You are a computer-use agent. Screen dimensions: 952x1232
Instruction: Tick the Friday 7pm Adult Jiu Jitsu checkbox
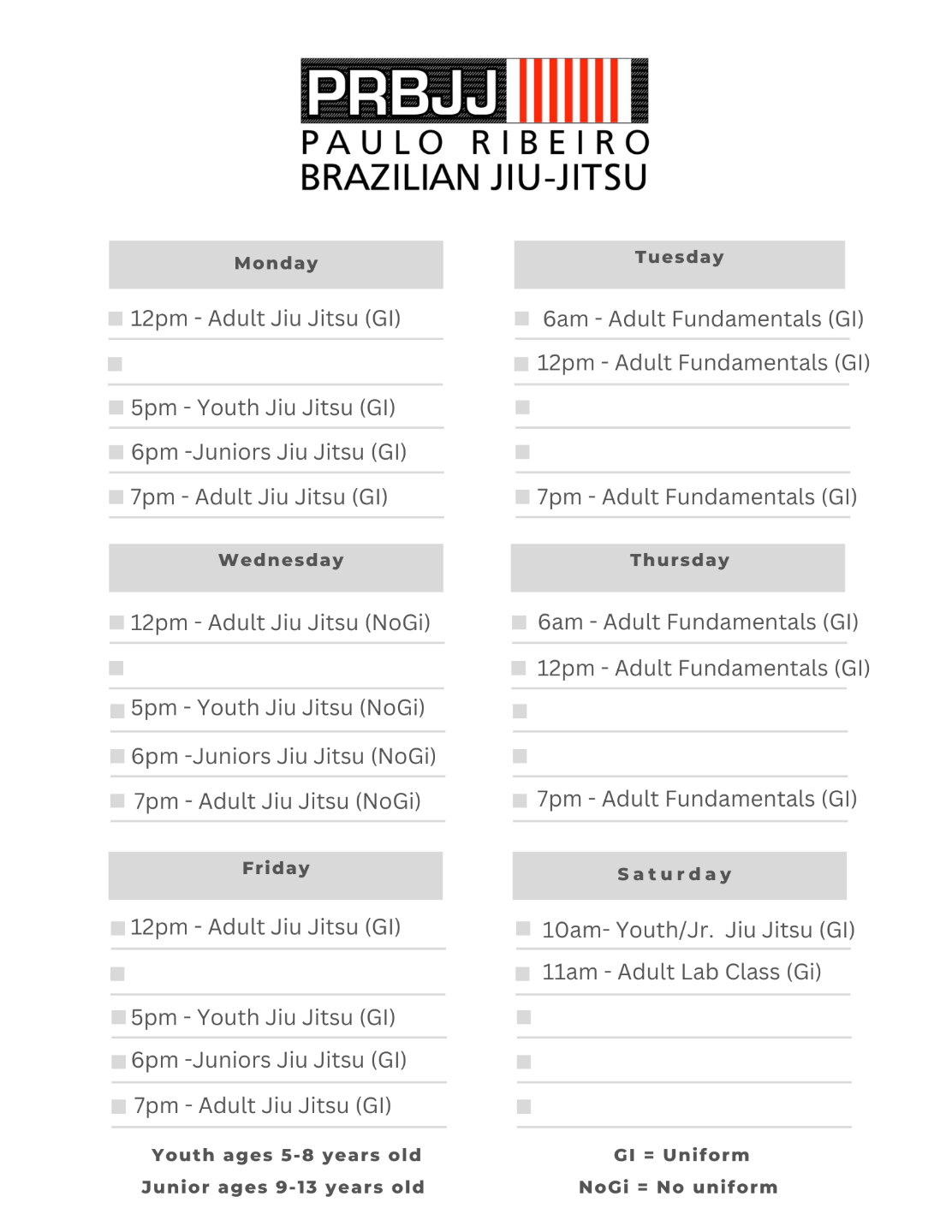(119, 1107)
